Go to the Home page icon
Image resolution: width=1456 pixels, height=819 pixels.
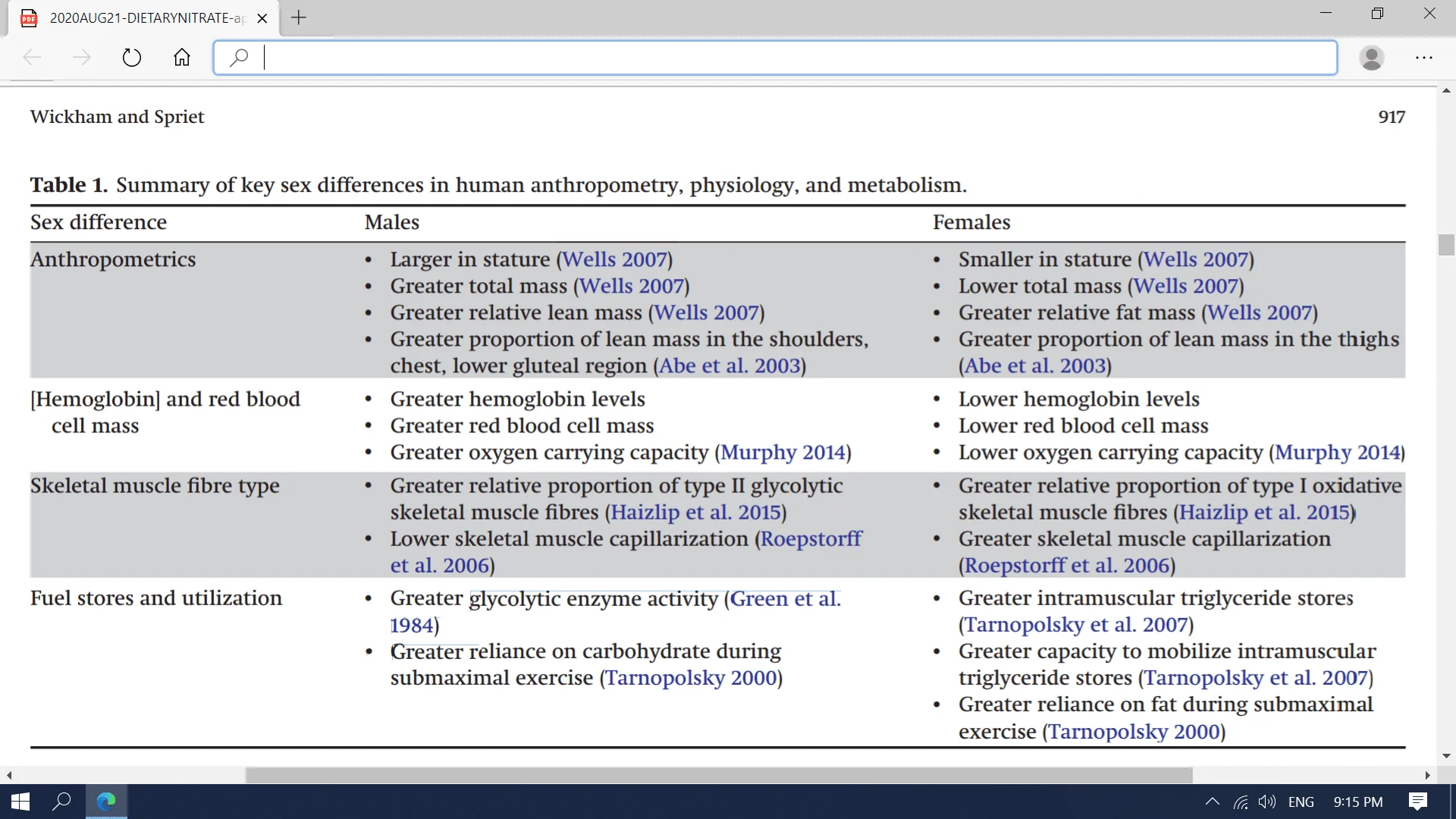[182, 58]
